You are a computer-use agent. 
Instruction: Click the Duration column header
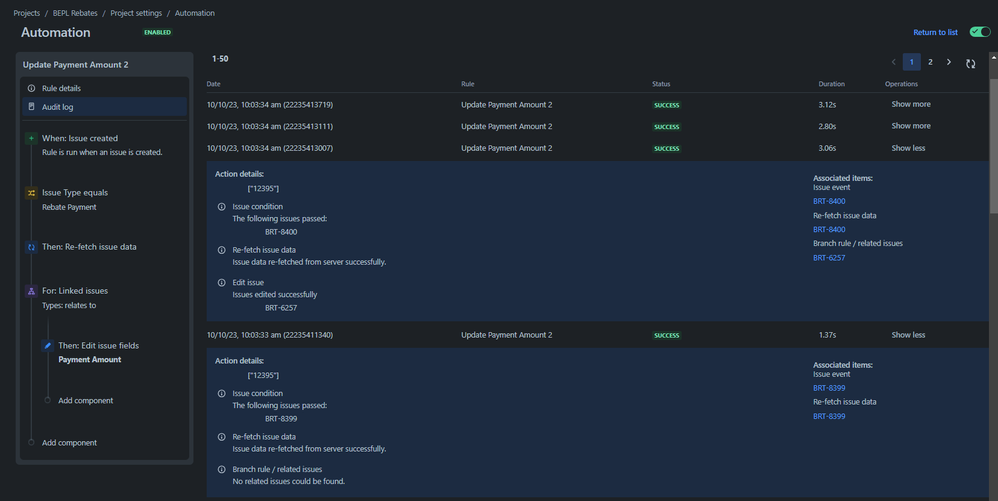(831, 84)
